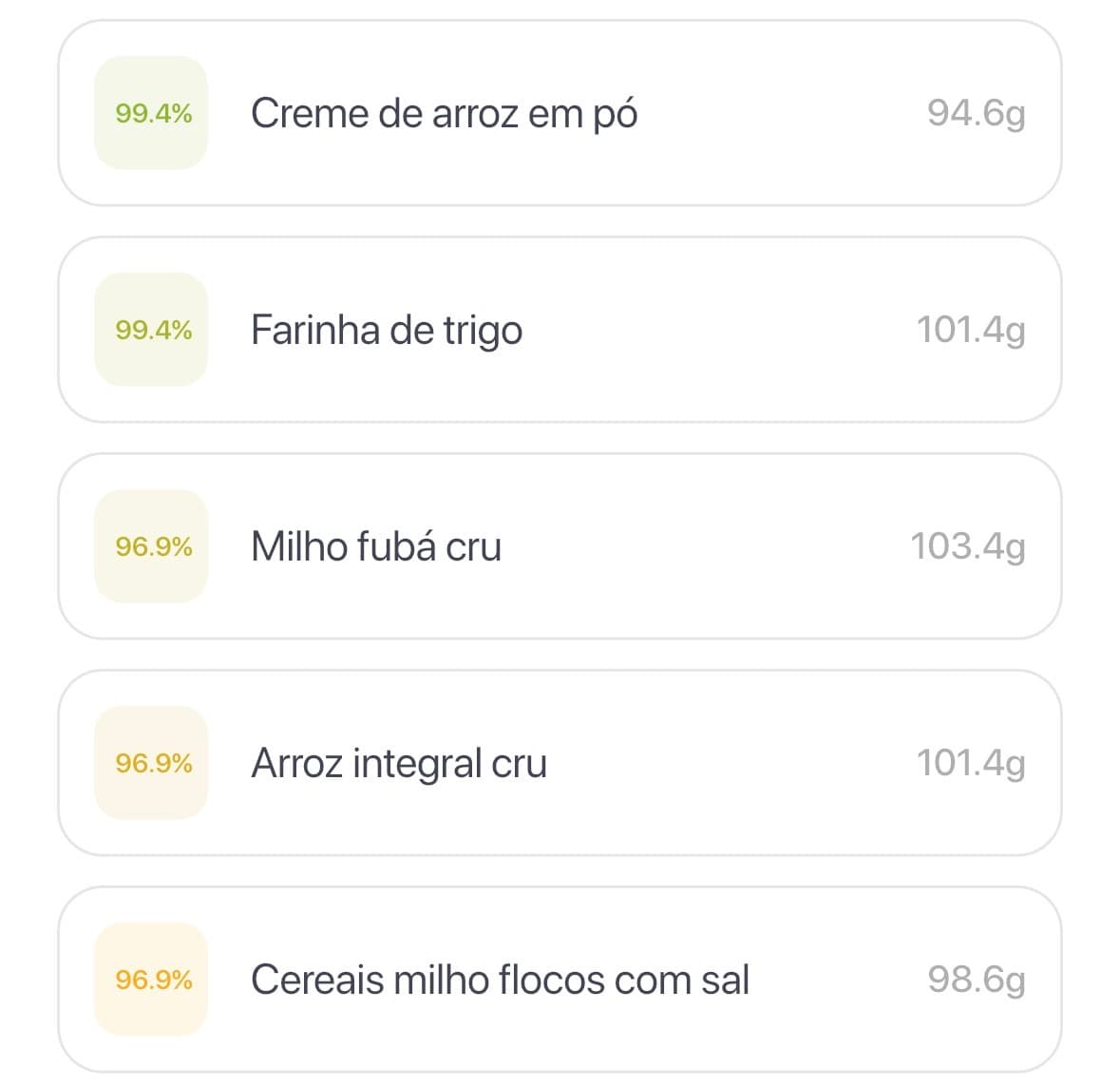Click the 96.9% badge for Cereais milho flocos

152,980
